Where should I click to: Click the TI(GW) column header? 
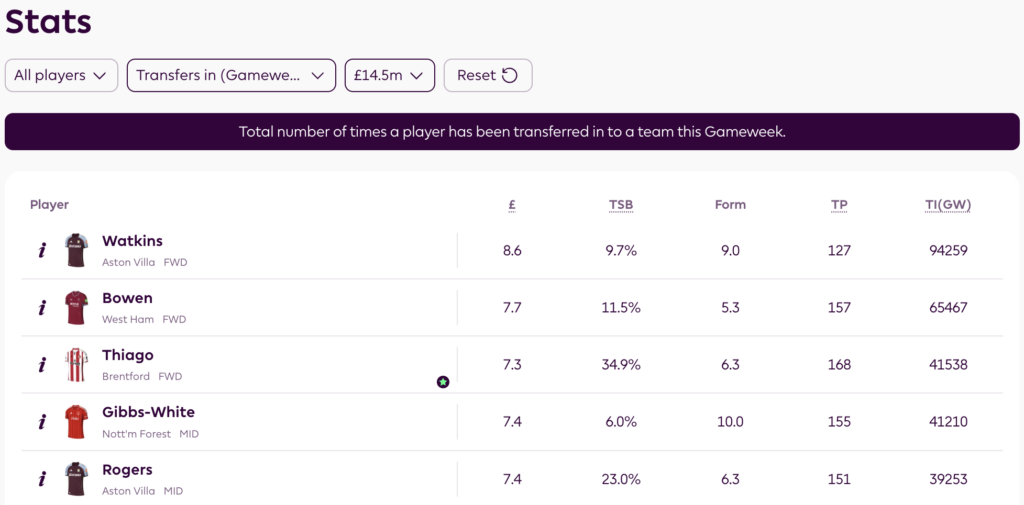click(948, 205)
